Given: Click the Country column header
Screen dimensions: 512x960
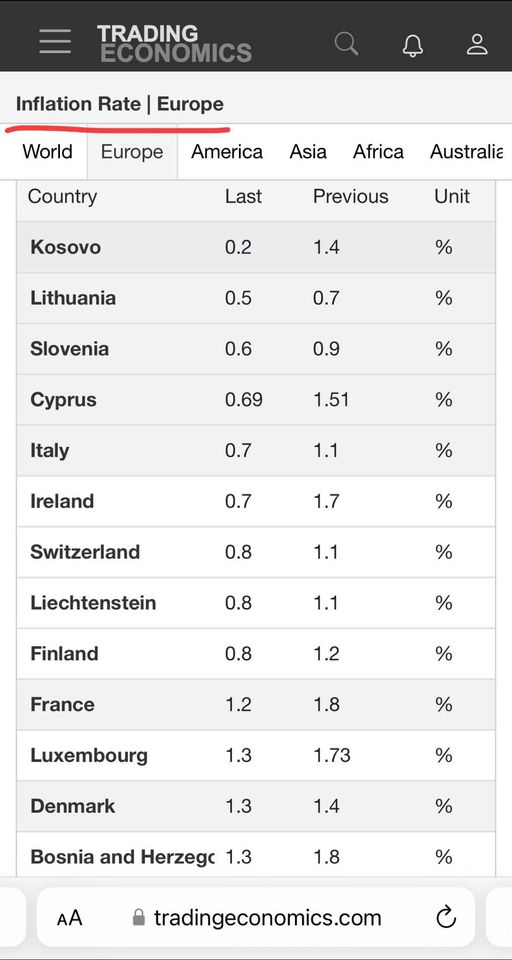Looking at the screenshot, I should [x=62, y=197].
